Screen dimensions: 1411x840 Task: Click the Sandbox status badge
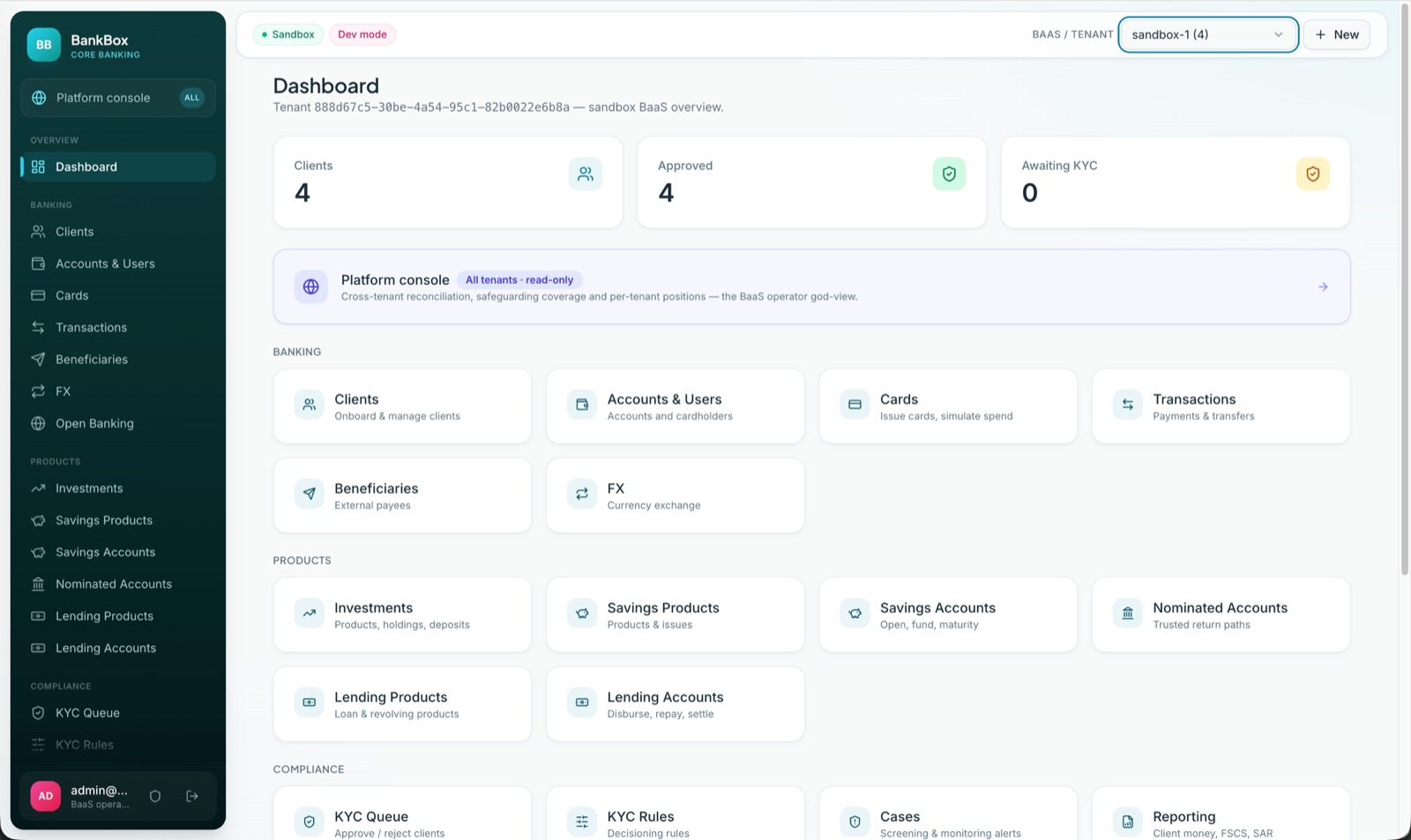point(288,34)
